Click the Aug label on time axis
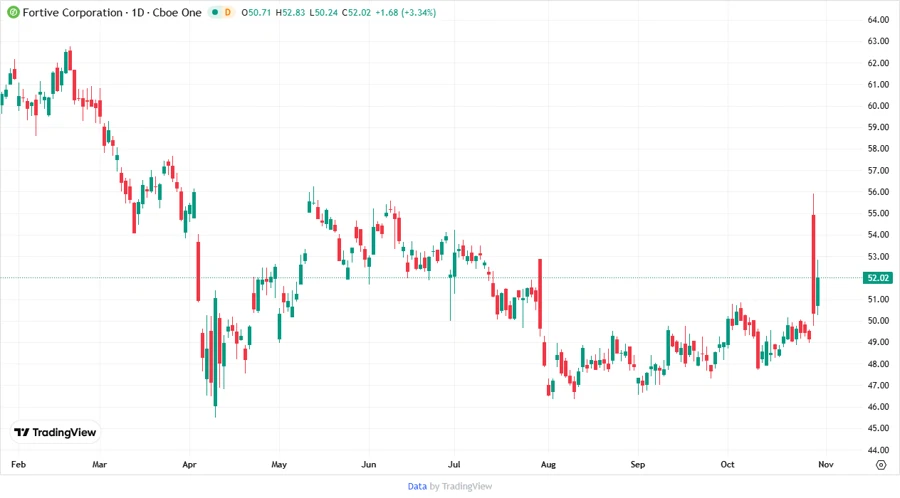The height and width of the screenshot is (498, 900). [548, 465]
